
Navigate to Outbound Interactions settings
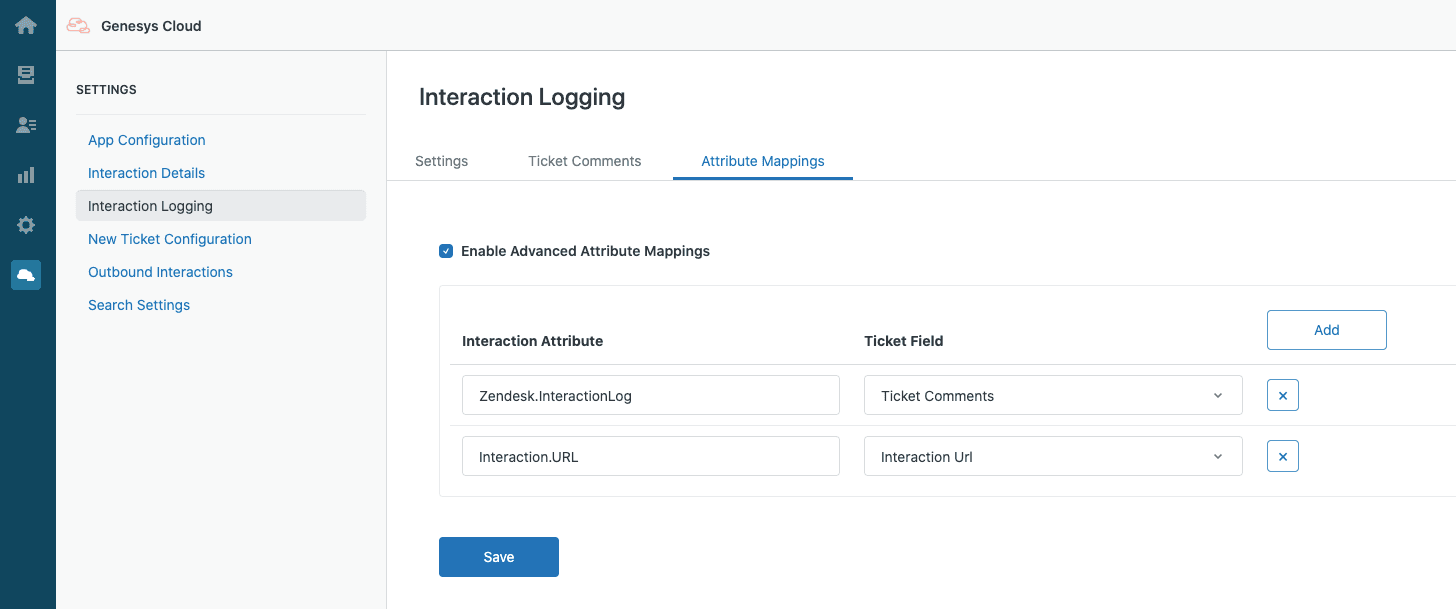(160, 271)
